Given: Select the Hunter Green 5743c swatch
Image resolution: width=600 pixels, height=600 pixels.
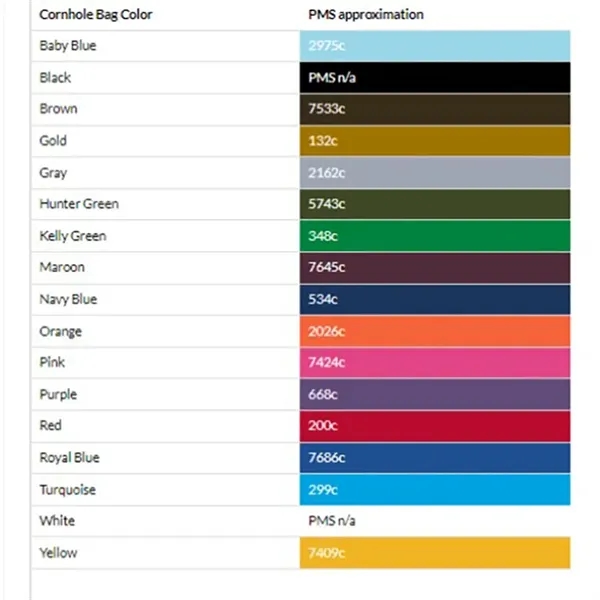Looking at the screenshot, I should [435, 204].
